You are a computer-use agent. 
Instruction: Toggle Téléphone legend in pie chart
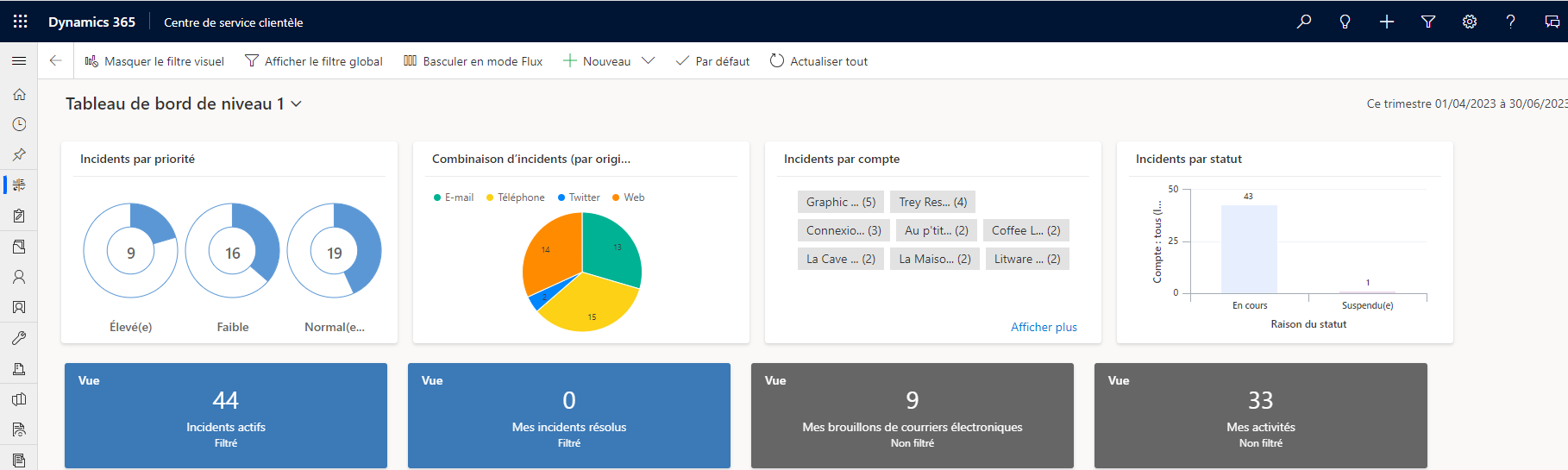coord(516,197)
